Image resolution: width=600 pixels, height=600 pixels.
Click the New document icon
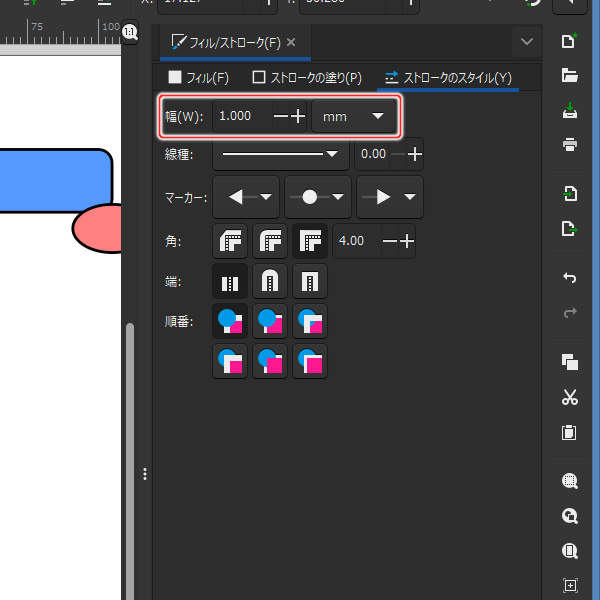pos(569,41)
